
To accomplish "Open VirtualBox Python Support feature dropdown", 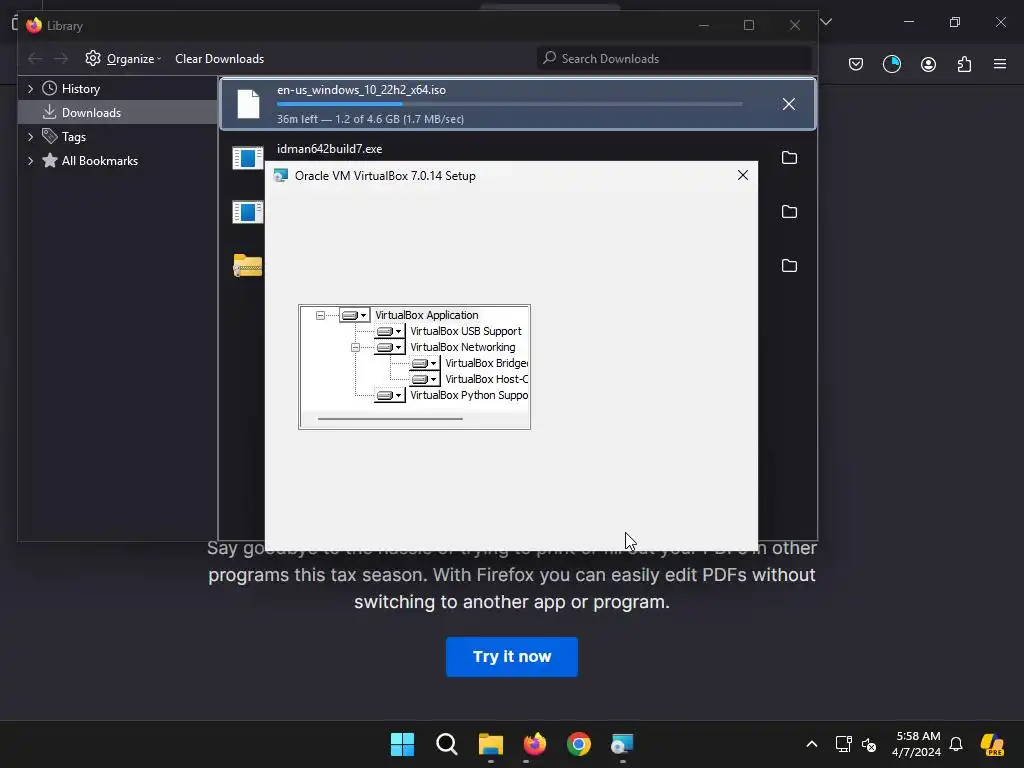I will tap(390, 396).
